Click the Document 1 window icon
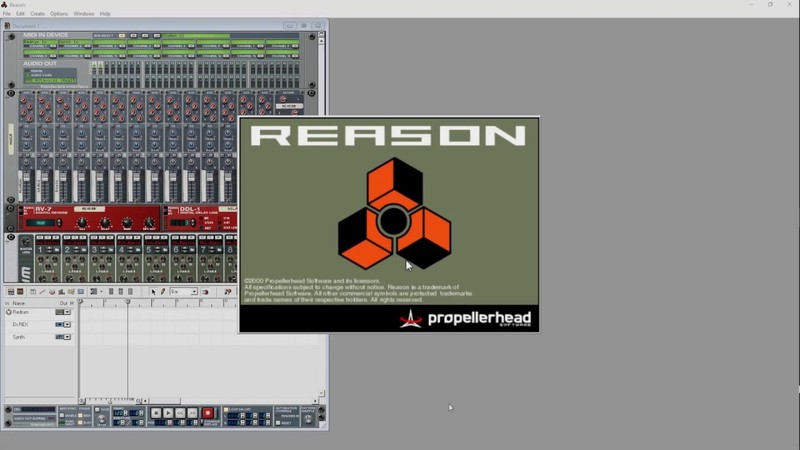 coord(7,26)
